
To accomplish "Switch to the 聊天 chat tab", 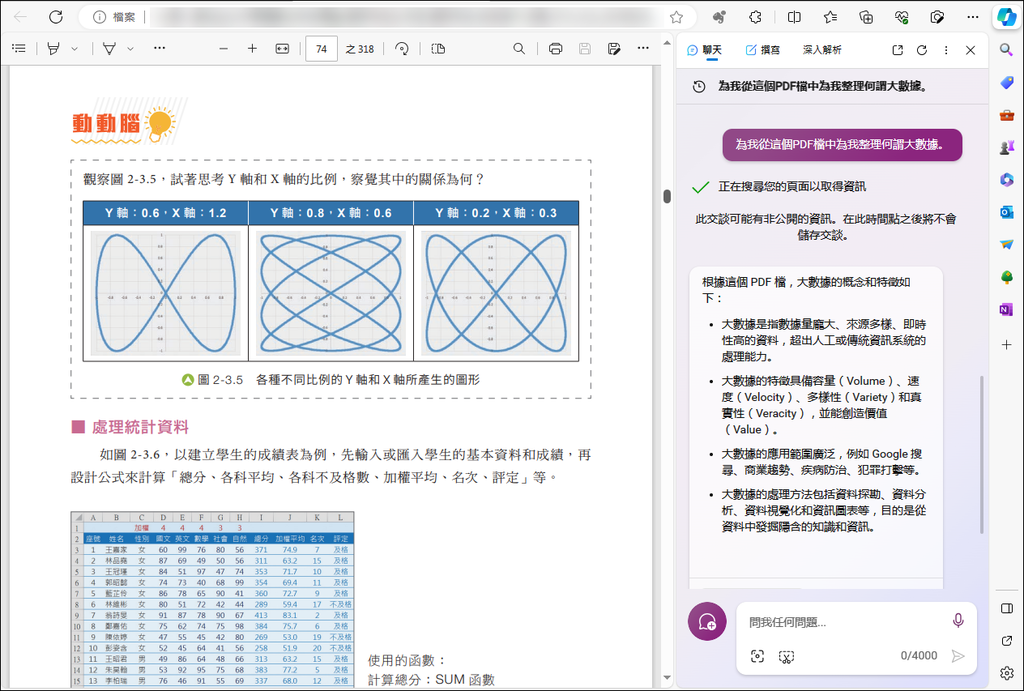I will [705, 50].
